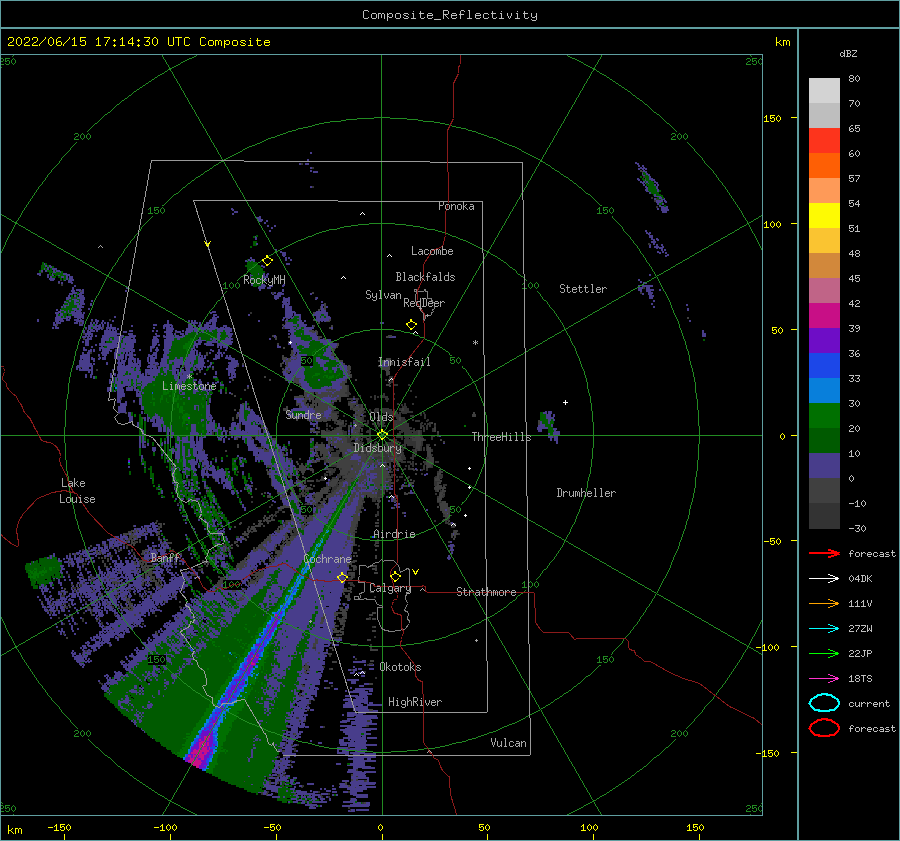The height and width of the screenshot is (841, 900).
Task: Click the white asterisk above Limestone
Action: [x=189, y=377]
